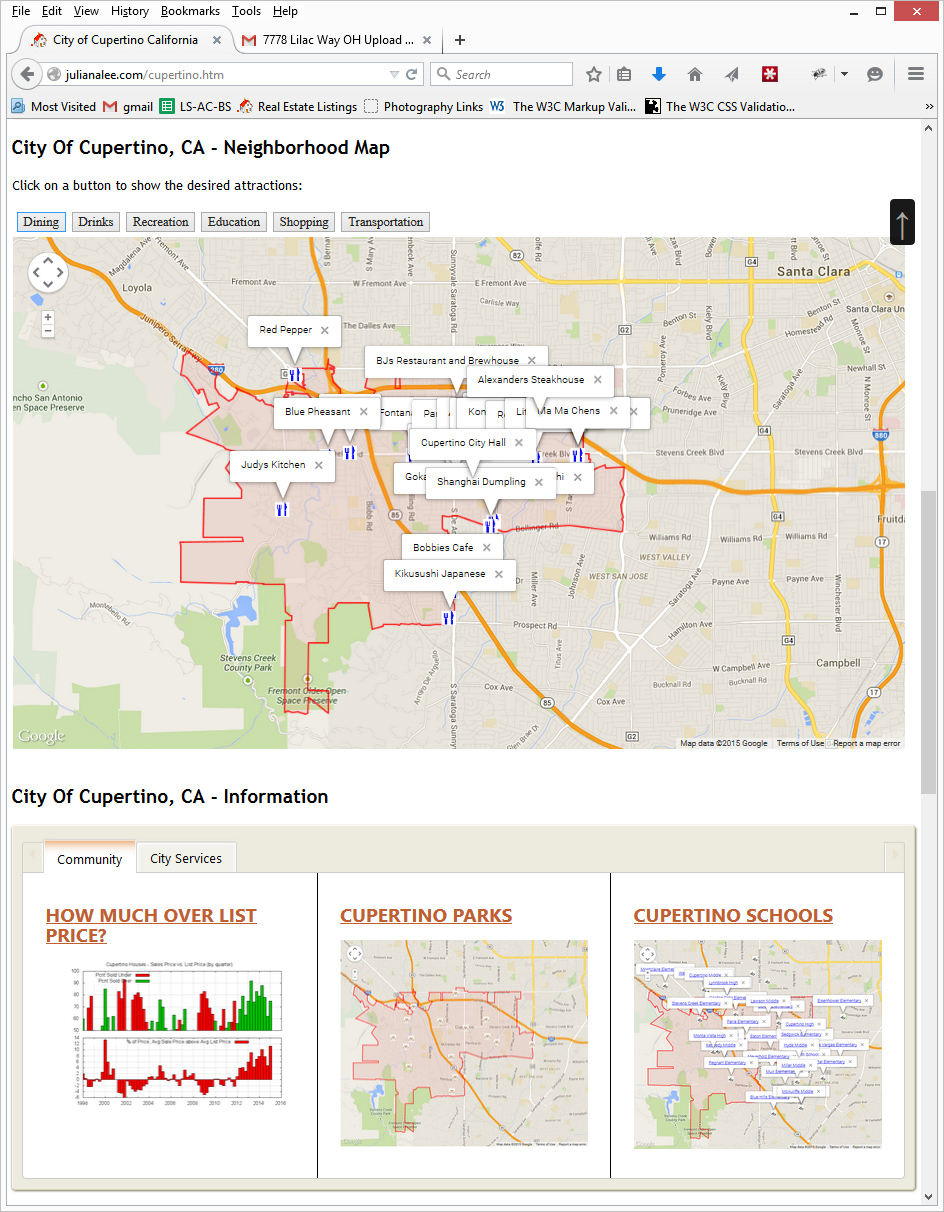Click the smiley face toolbar icon

coord(875,74)
